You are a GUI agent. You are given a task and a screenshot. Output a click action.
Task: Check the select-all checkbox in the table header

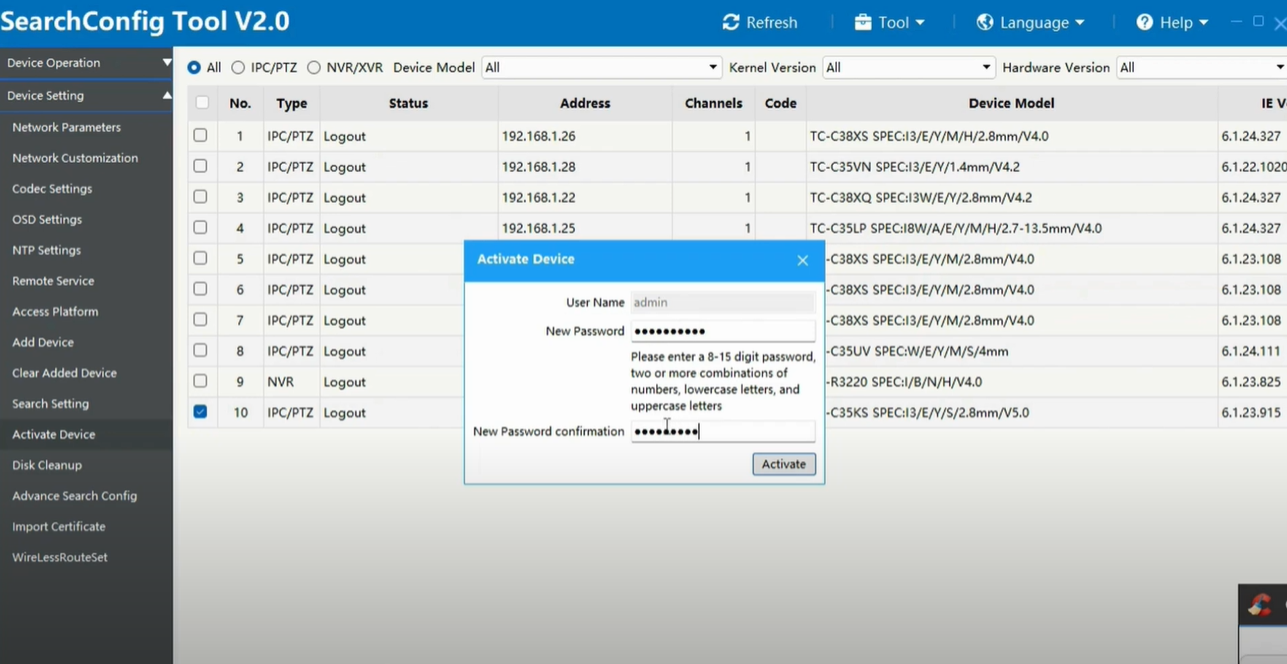tap(201, 102)
